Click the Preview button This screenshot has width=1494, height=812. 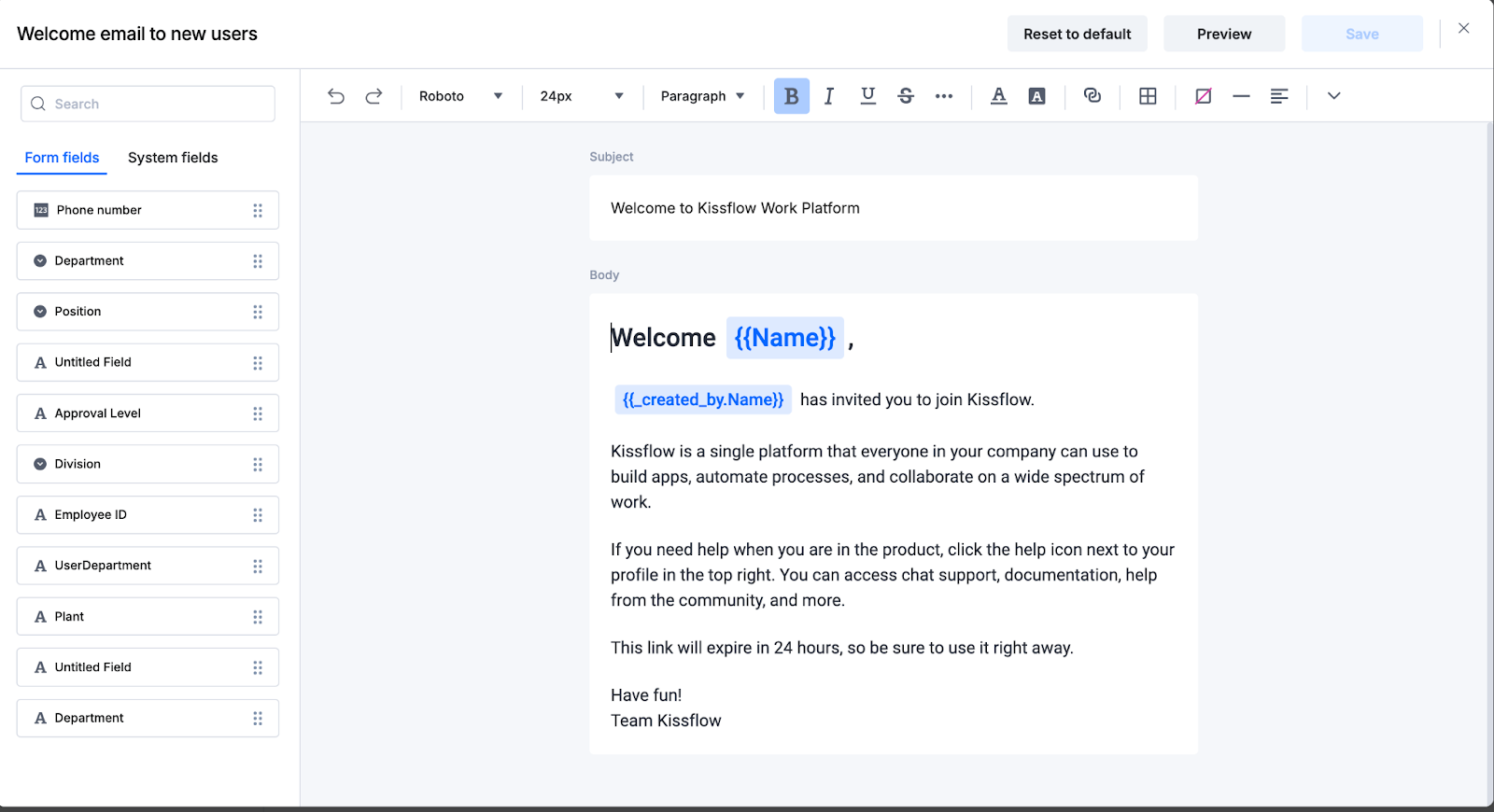[1224, 34]
